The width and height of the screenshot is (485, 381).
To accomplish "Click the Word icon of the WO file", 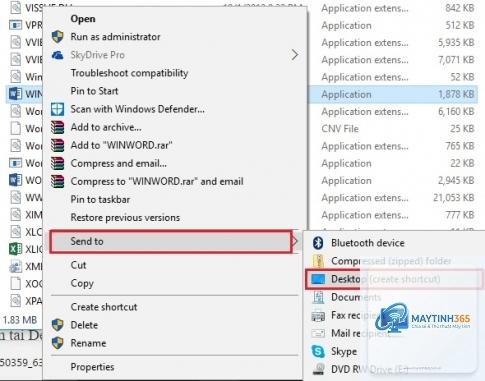I will tap(15, 180).
